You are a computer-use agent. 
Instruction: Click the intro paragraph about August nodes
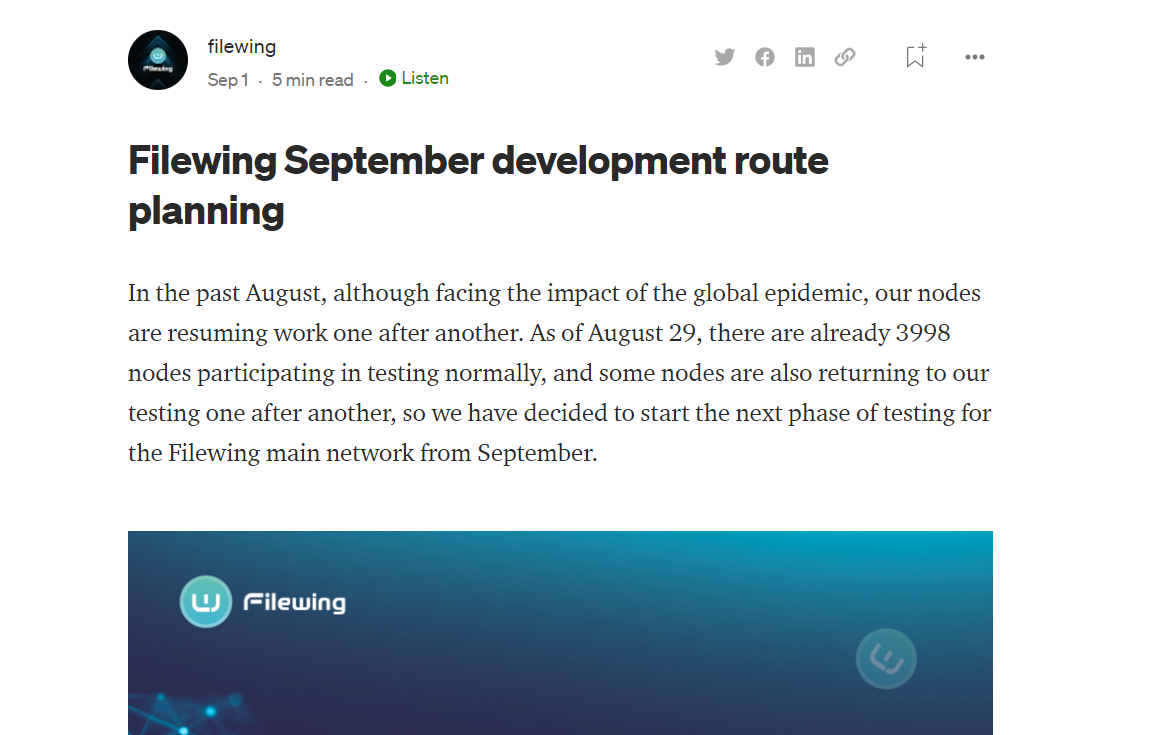pos(560,372)
